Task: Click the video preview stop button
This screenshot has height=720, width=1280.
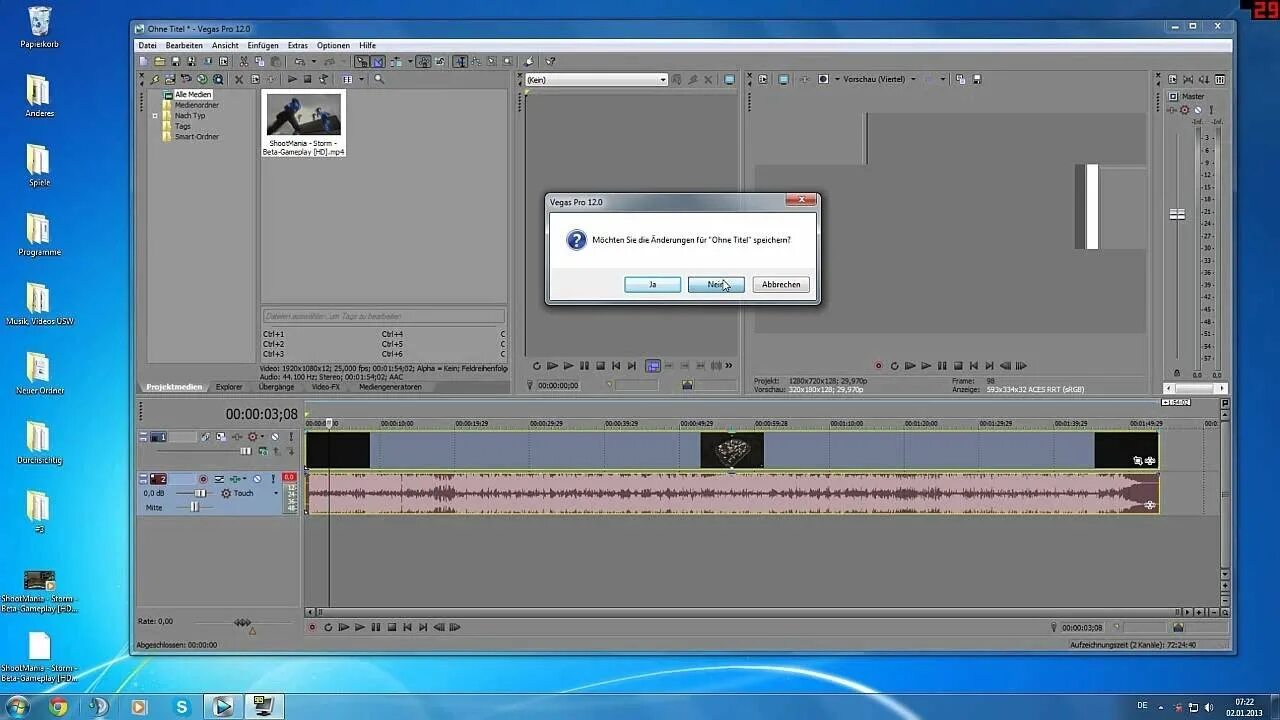Action: click(x=958, y=366)
